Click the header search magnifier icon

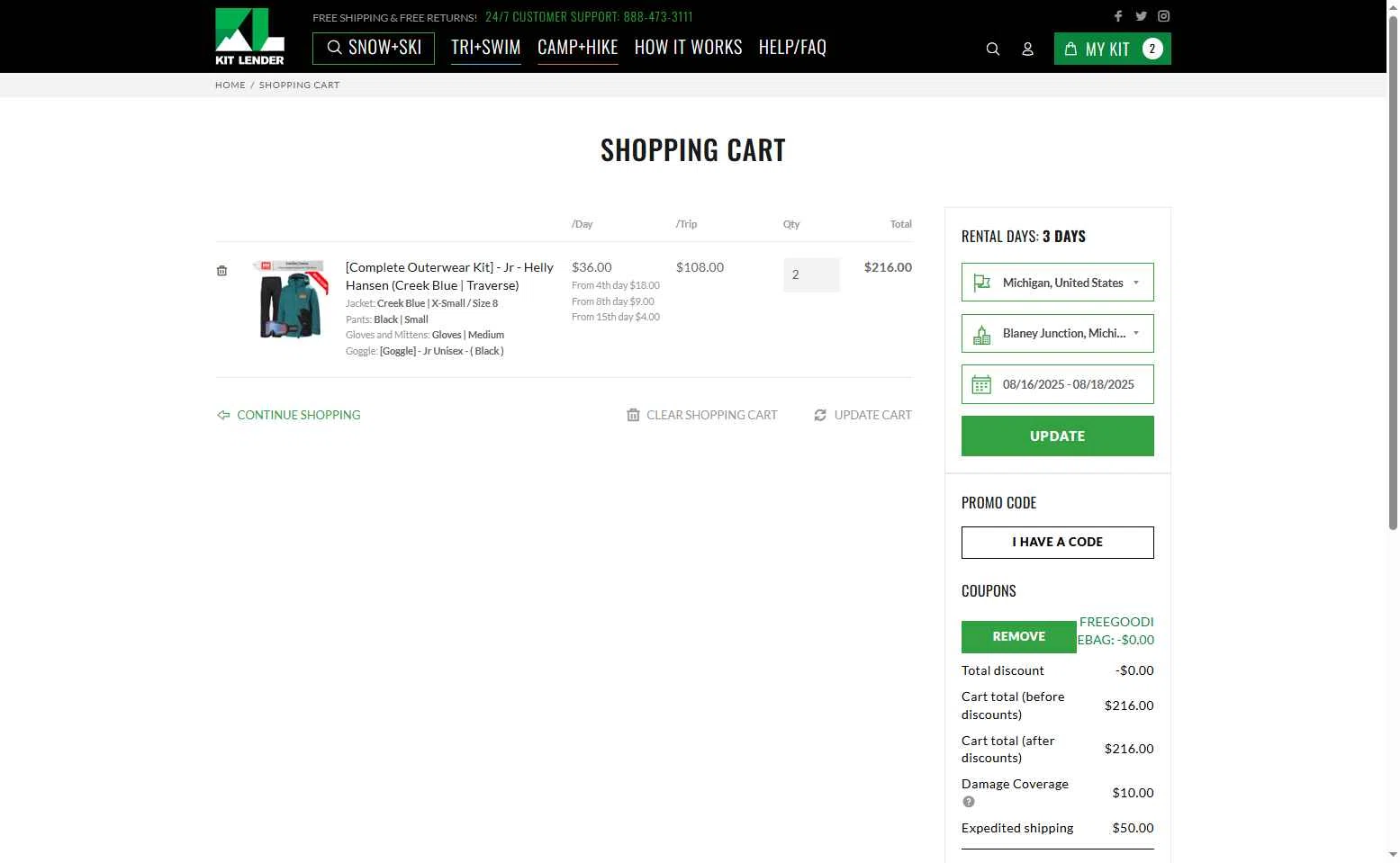[x=993, y=49]
